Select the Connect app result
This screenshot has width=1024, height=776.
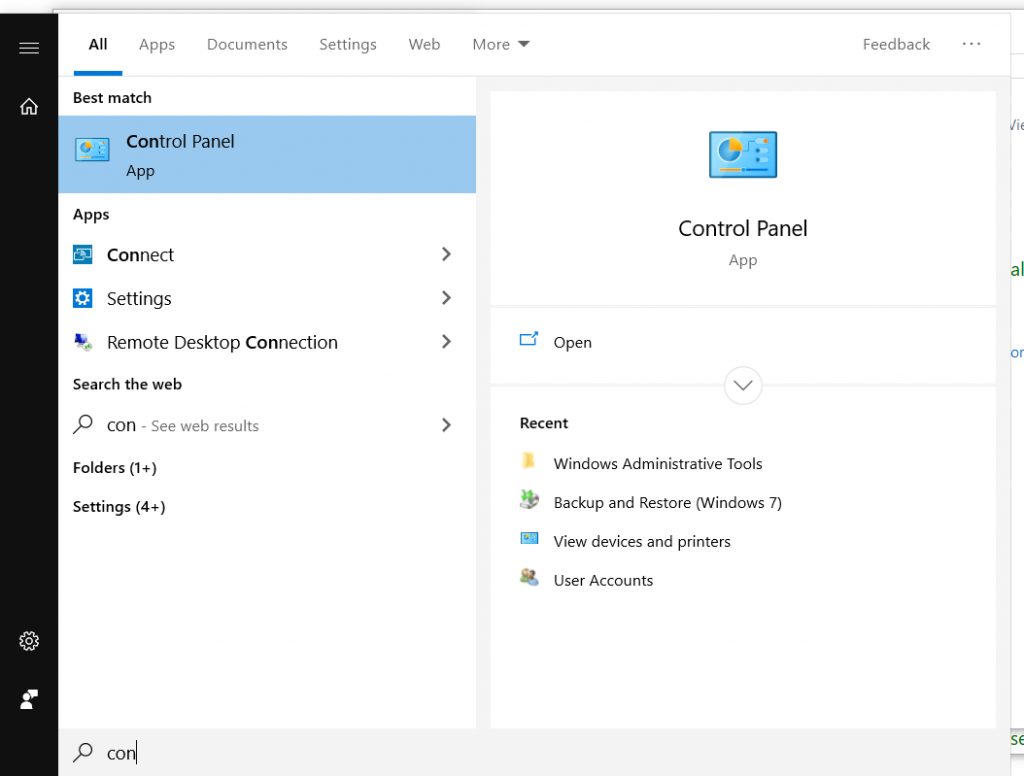click(267, 254)
